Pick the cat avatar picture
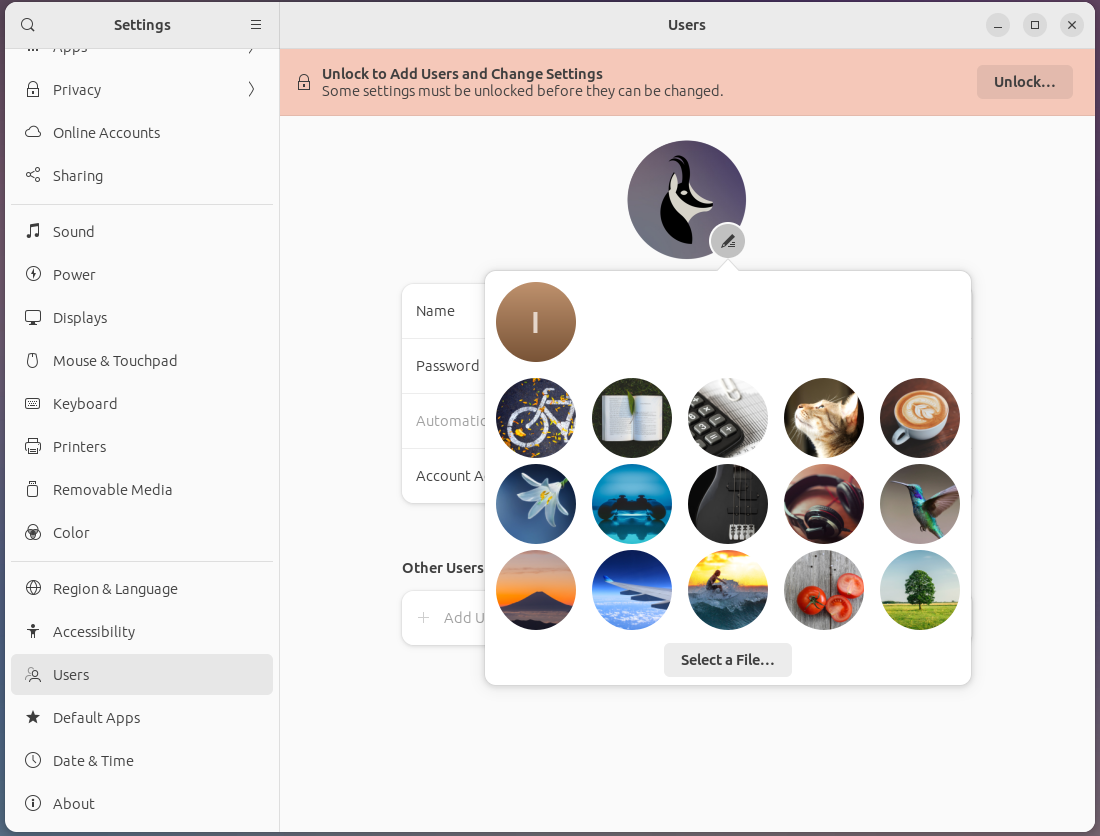Viewport: 1100px width, 836px height. click(x=824, y=418)
